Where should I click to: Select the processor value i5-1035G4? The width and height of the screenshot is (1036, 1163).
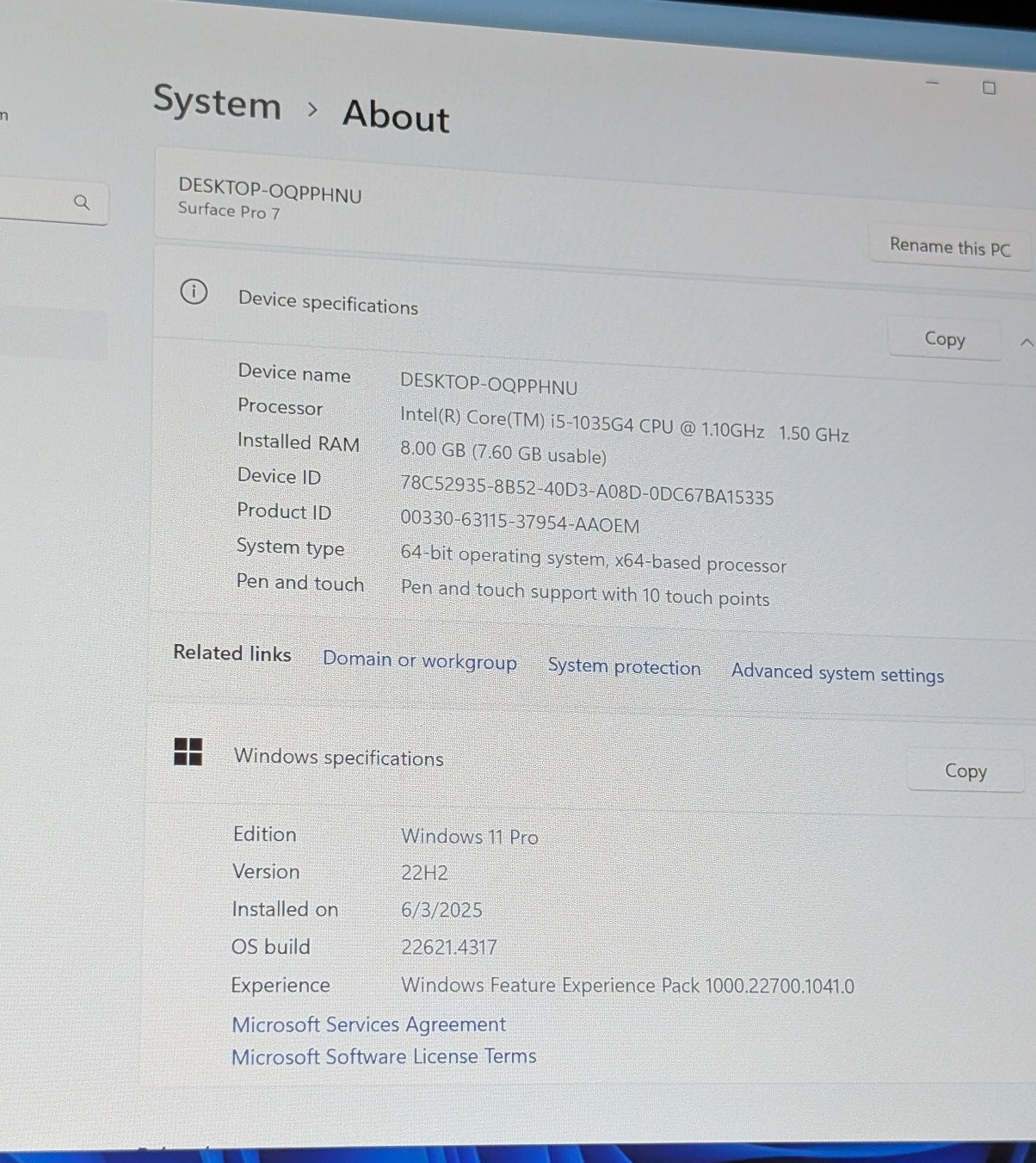point(624,424)
